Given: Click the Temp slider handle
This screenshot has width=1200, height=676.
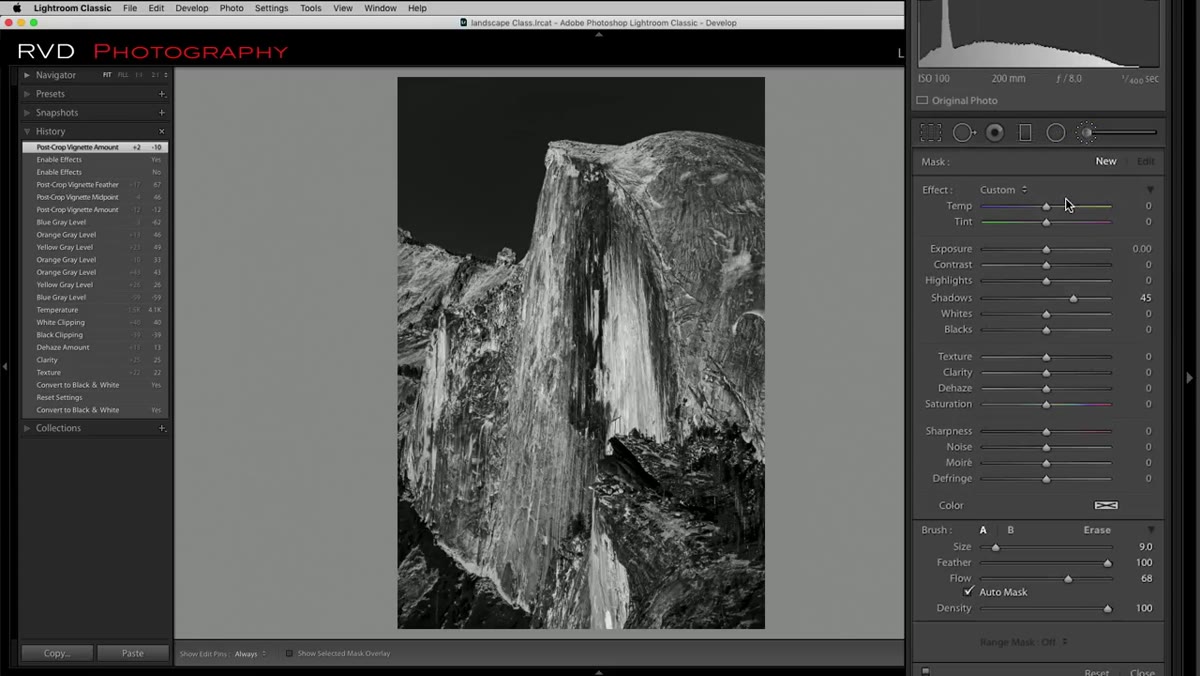Looking at the screenshot, I should pos(1046,206).
